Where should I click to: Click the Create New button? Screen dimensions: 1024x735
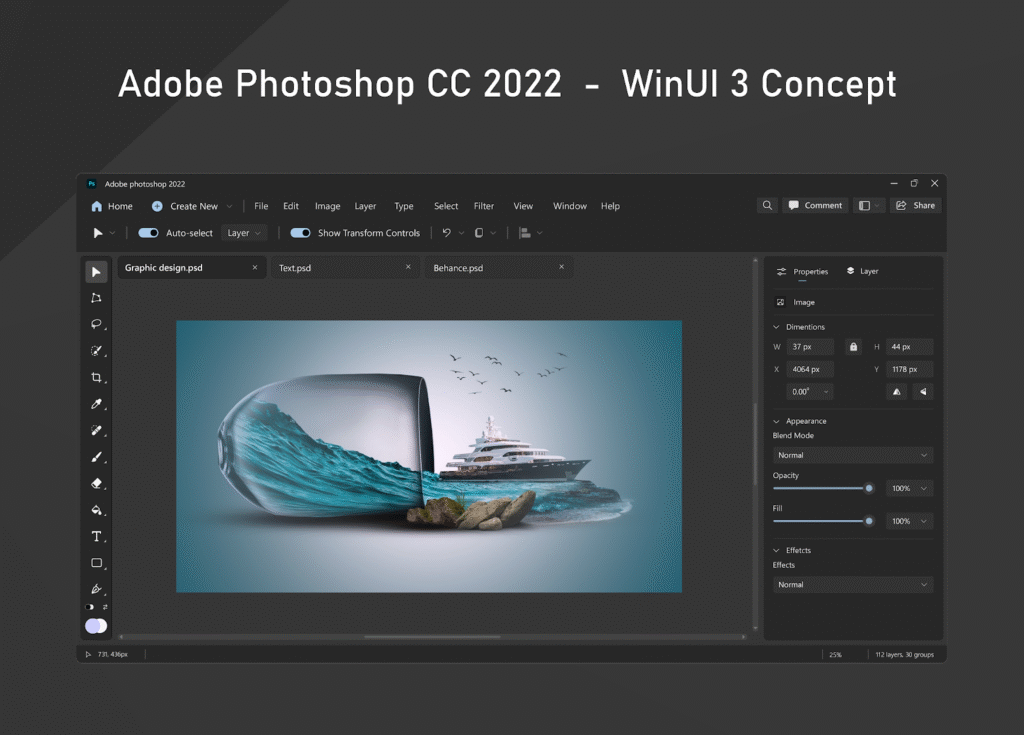[185, 206]
